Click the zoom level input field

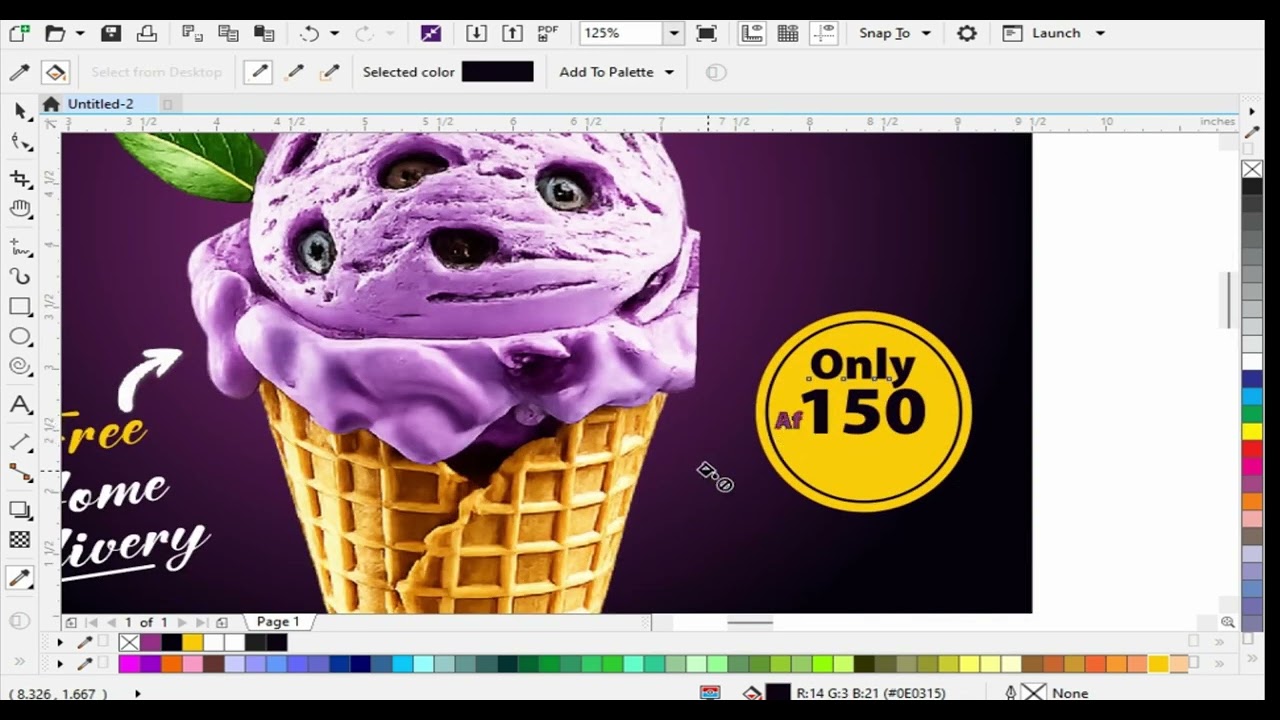coord(620,33)
